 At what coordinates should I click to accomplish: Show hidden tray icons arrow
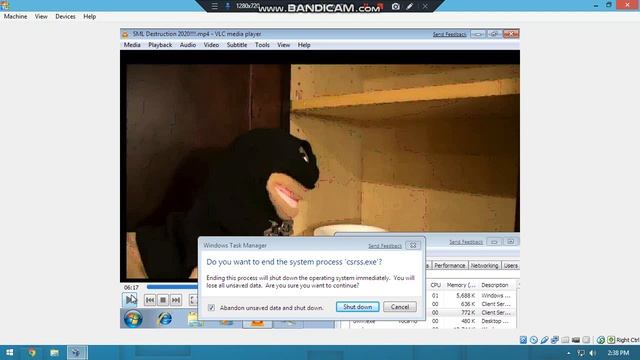click(569, 353)
